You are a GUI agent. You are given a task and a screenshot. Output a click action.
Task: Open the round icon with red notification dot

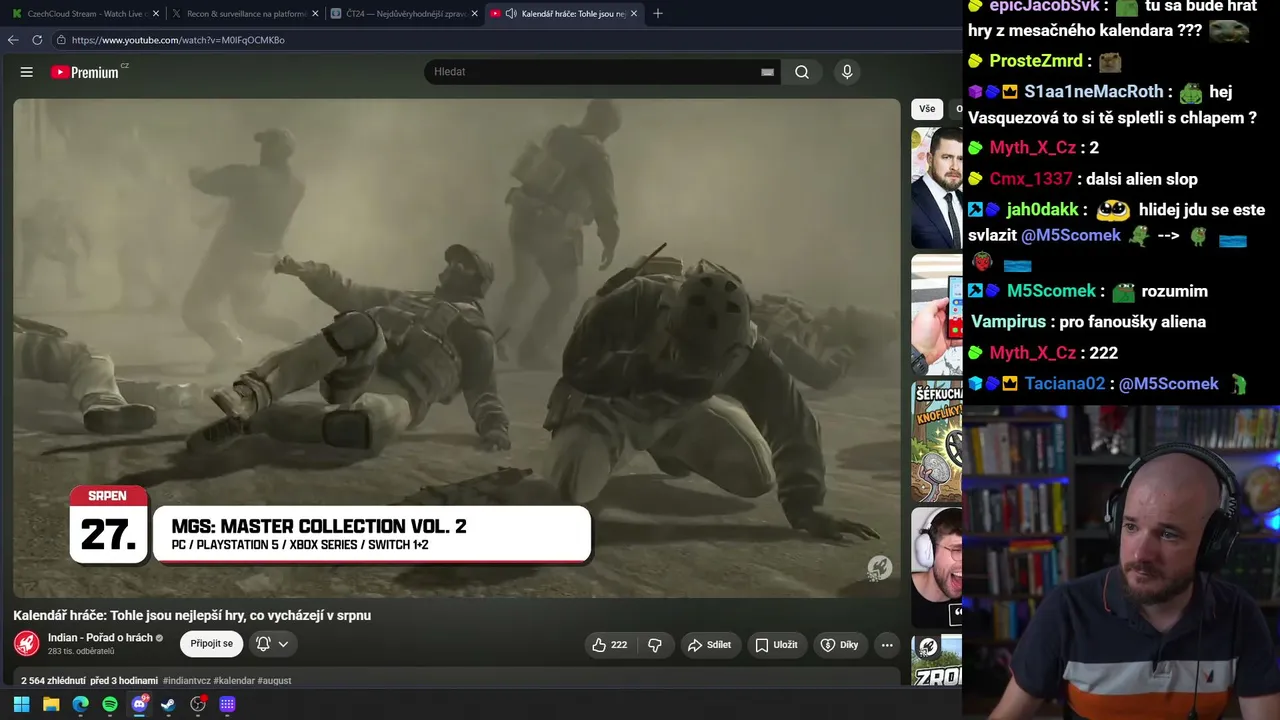pyautogui.click(x=198, y=704)
